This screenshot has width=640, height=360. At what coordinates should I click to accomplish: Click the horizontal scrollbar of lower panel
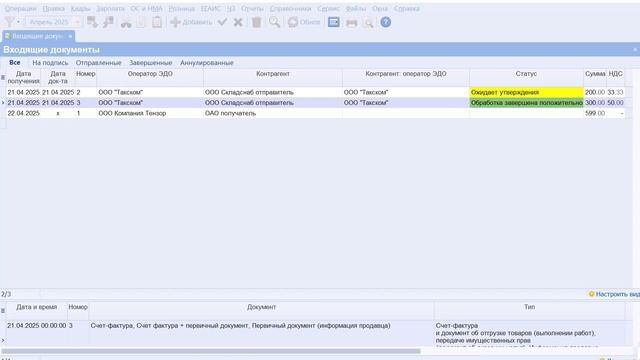[x=211, y=351]
